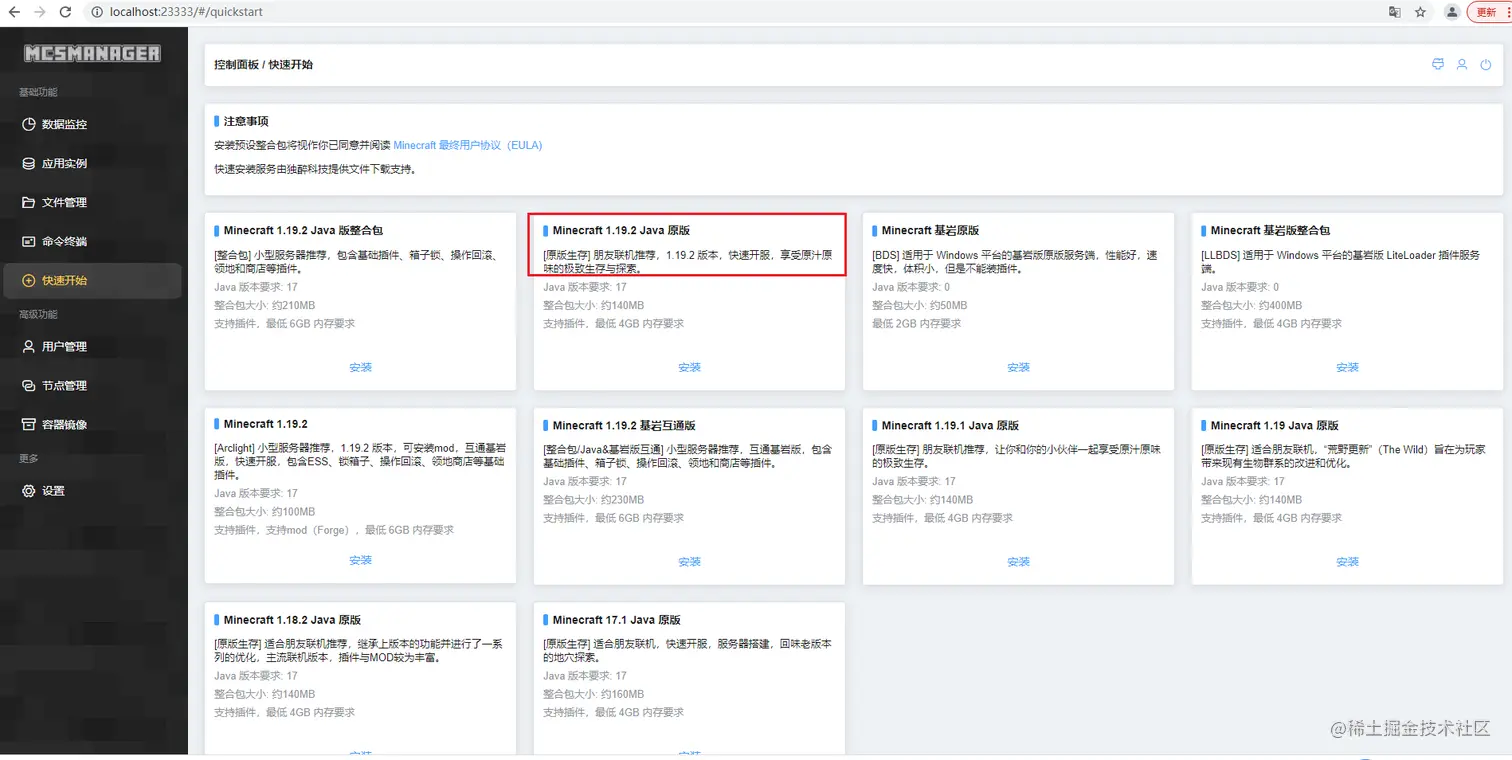The height and width of the screenshot is (760, 1512).
Task: Open 设置 in the sidebar
Action: pyautogui.click(x=91, y=490)
